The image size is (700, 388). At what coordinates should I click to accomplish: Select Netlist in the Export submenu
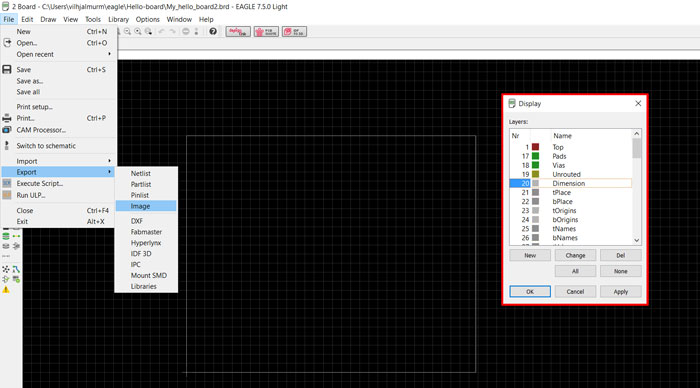[x=146, y=173]
